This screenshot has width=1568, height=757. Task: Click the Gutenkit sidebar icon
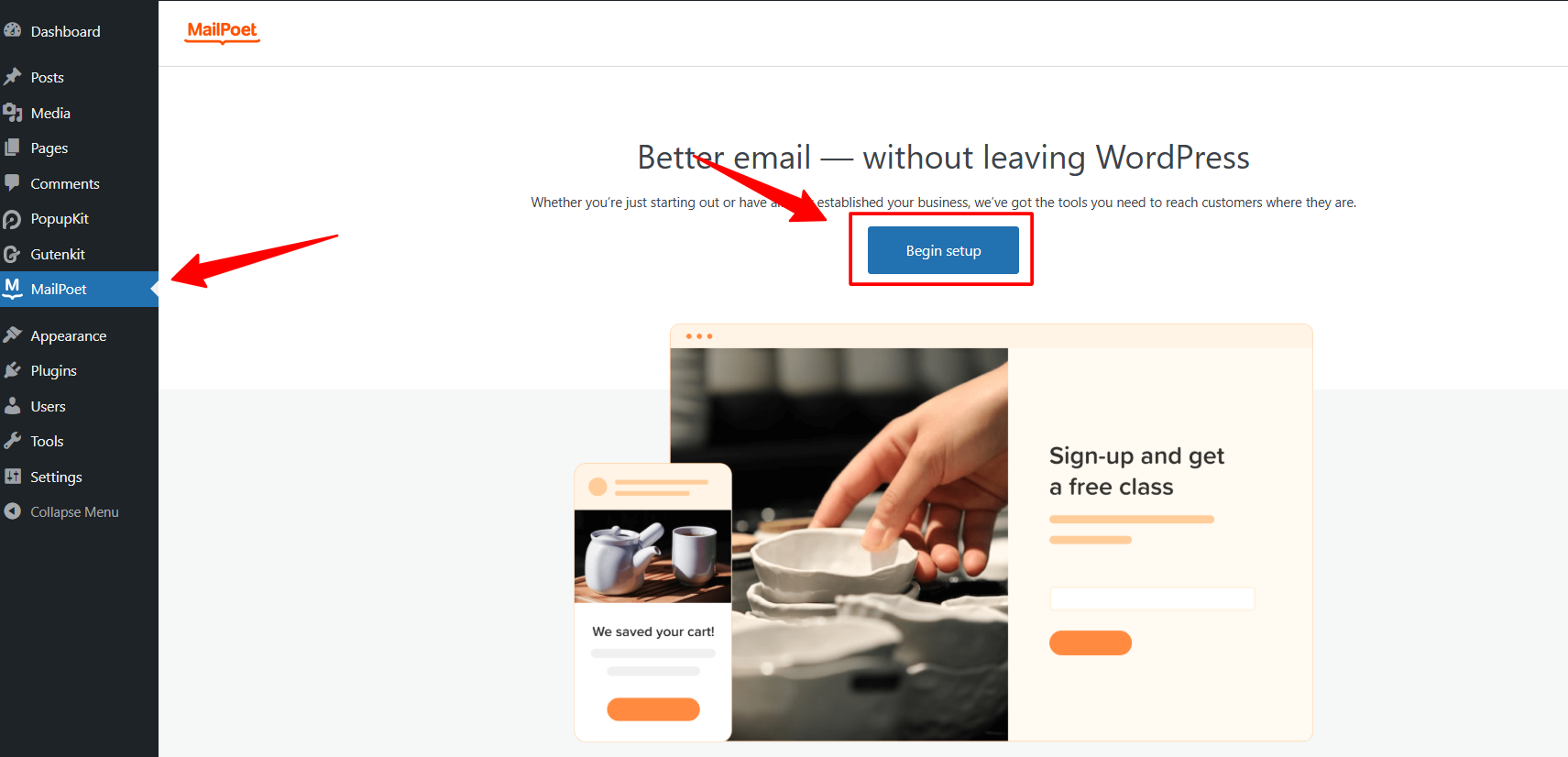pos(12,254)
